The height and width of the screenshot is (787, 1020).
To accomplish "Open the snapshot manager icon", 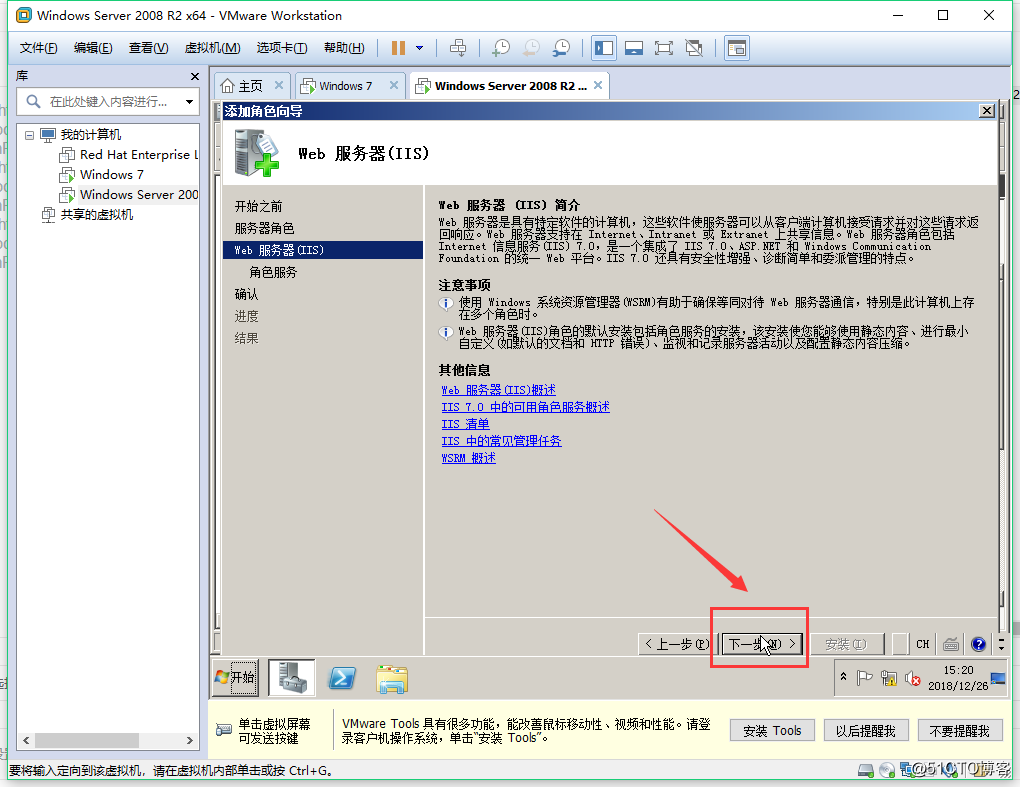I will click(x=561, y=48).
